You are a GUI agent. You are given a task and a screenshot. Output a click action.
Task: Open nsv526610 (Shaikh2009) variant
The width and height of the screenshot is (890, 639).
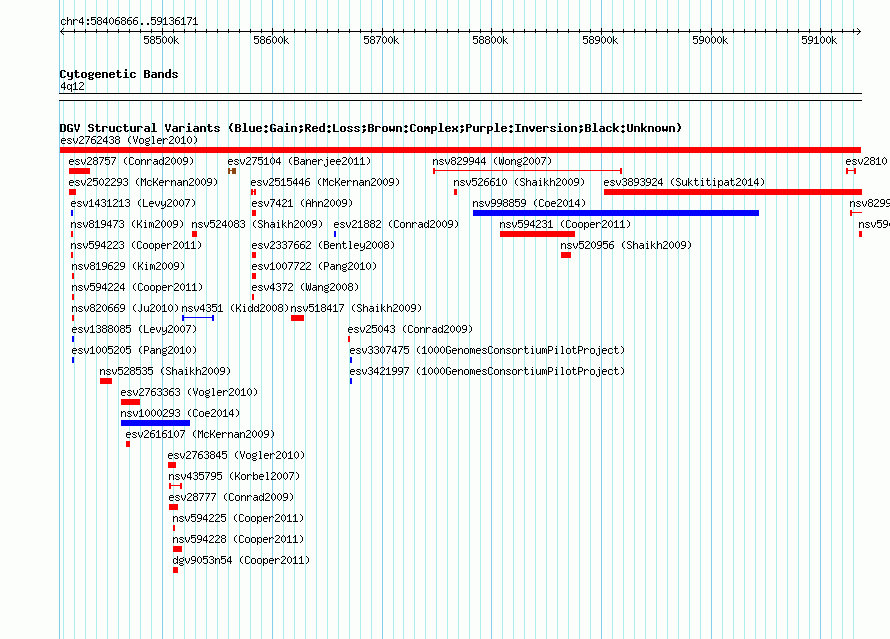(x=519, y=182)
